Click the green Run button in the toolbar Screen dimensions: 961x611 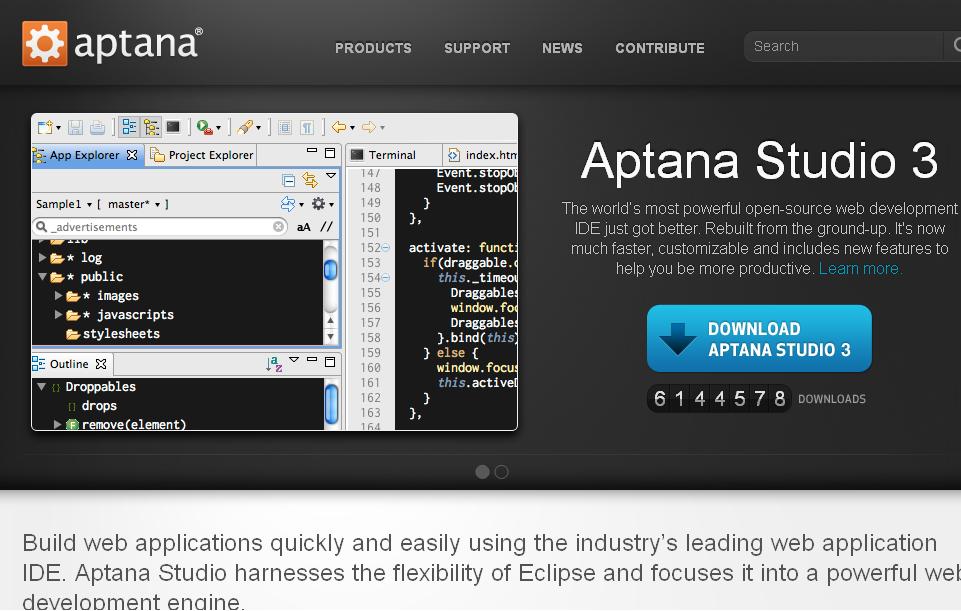click(201, 126)
